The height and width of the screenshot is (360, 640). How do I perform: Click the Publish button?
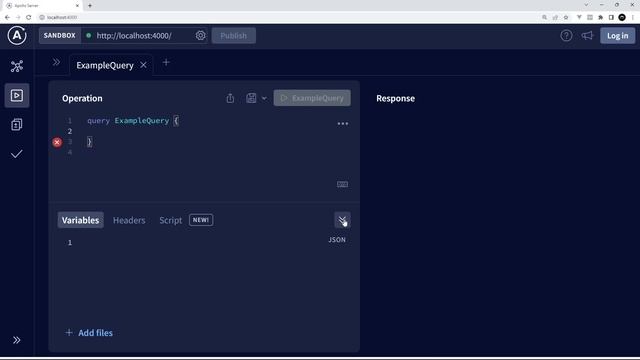tap(233, 36)
